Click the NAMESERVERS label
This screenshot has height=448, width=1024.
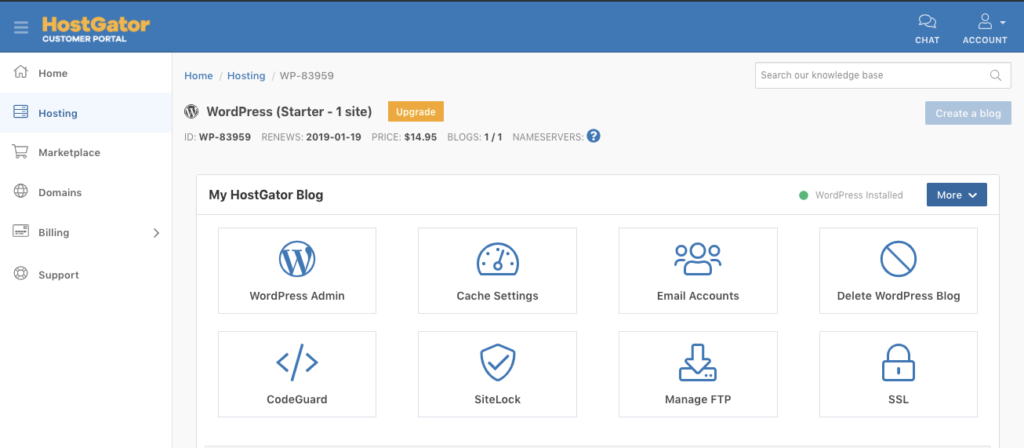[x=548, y=137]
